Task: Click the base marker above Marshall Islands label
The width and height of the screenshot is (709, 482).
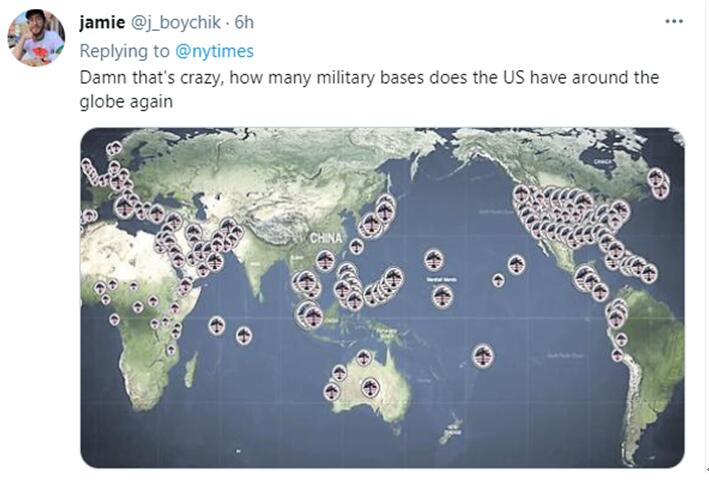Action: coord(434,259)
